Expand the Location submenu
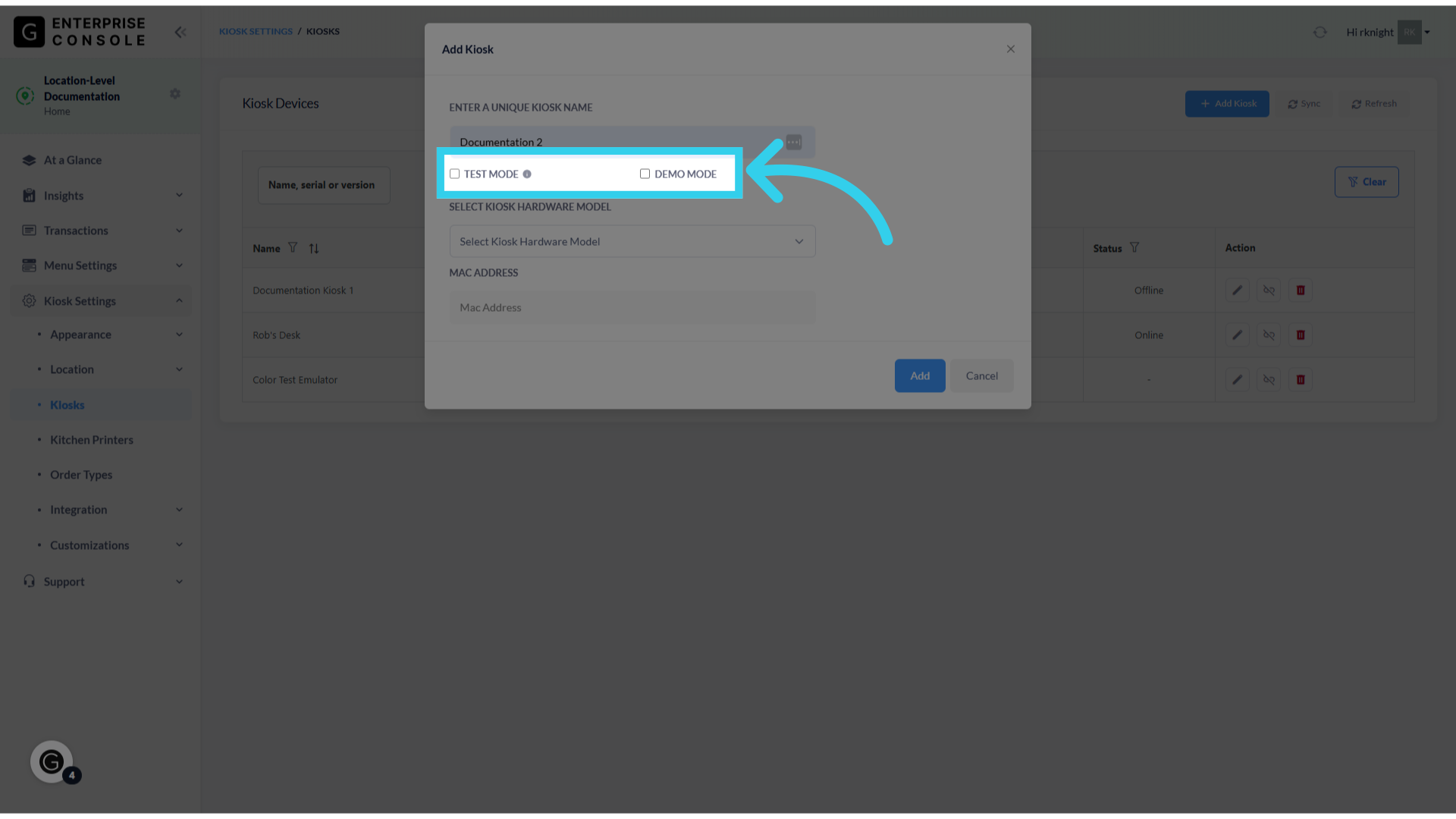The width and height of the screenshot is (1456, 819). click(102, 369)
